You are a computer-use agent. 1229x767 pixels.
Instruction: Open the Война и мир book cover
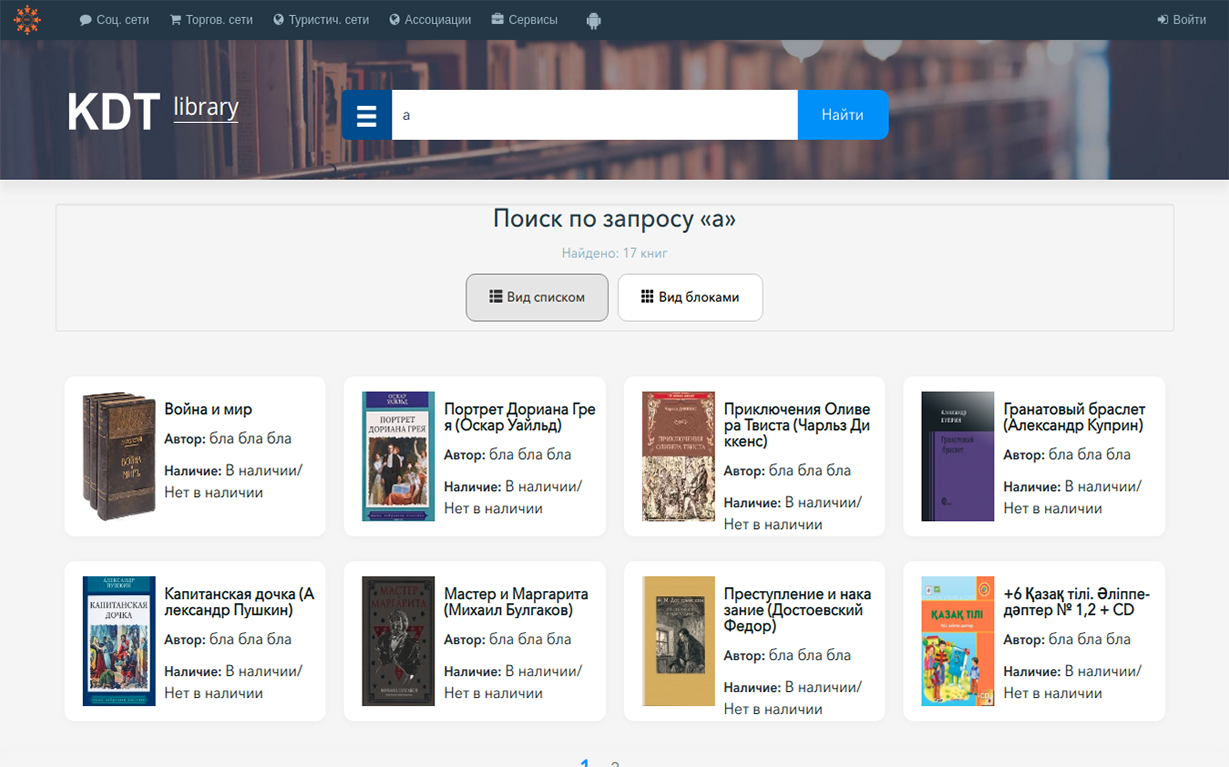point(119,456)
